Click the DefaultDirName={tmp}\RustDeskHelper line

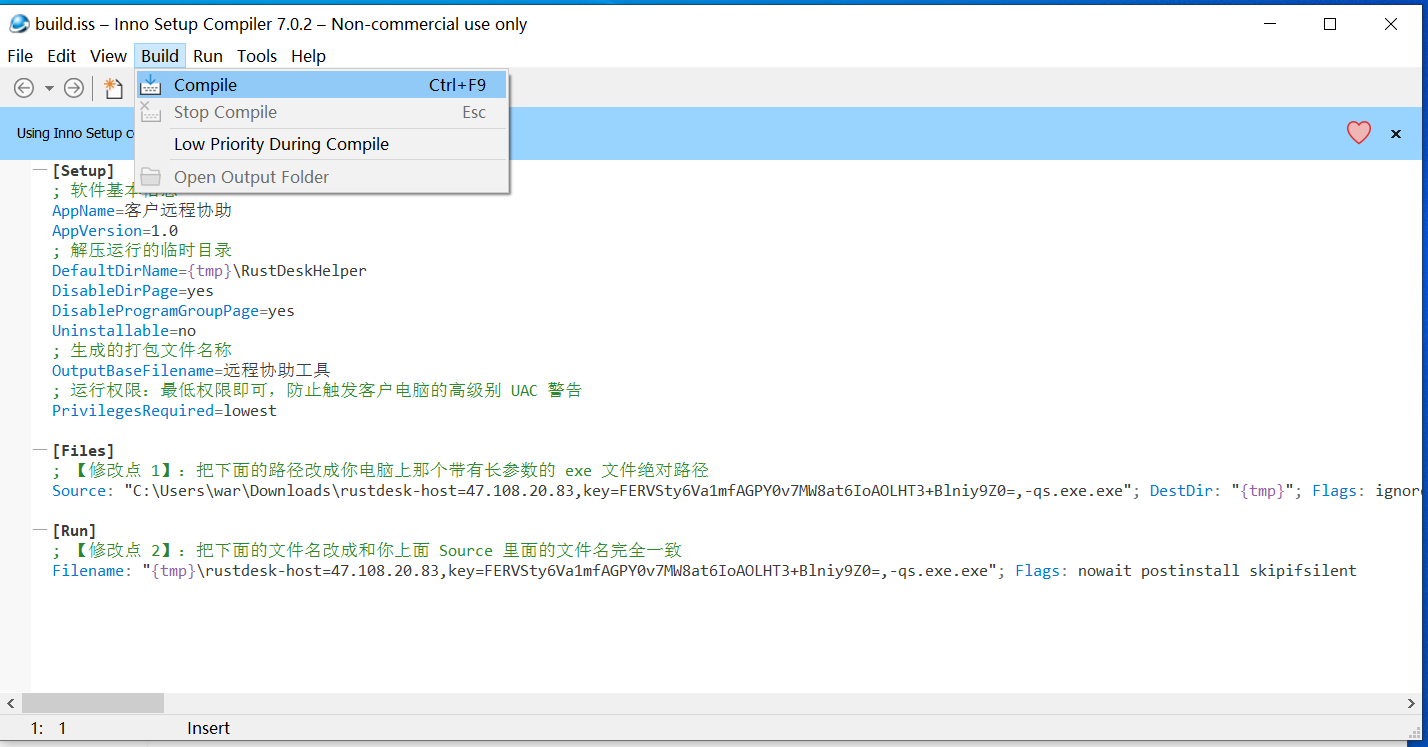click(x=209, y=271)
